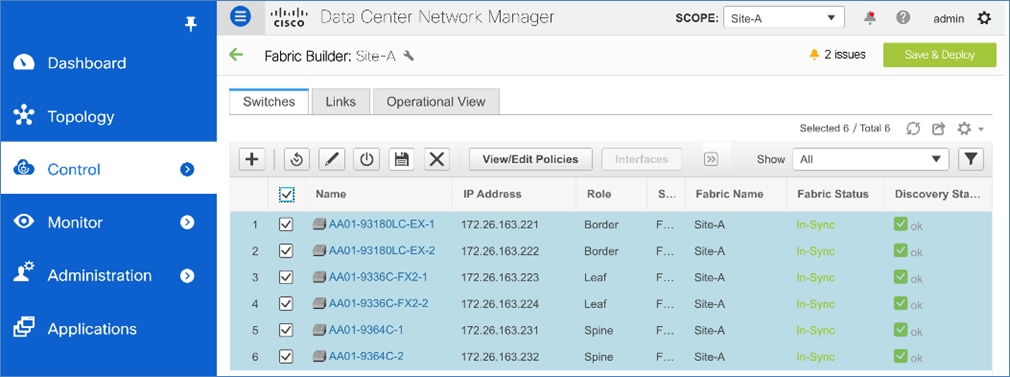Uncheck the AA01-93180LC-EX-1 row checkbox
The width and height of the screenshot is (1010, 377).
point(286,224)
